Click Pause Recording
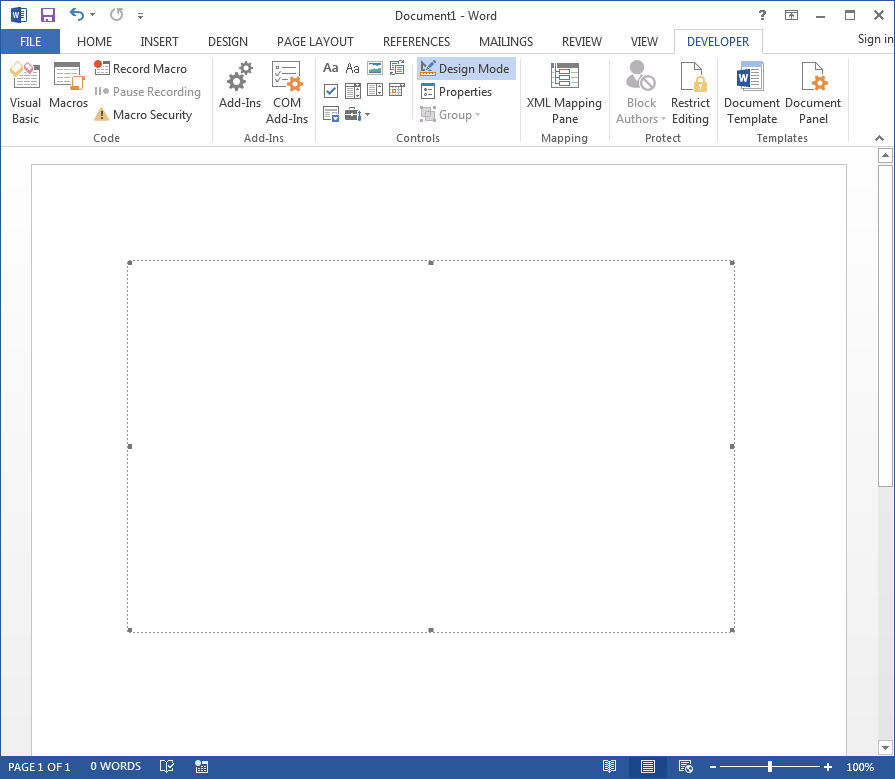 (x=147, y=92)
